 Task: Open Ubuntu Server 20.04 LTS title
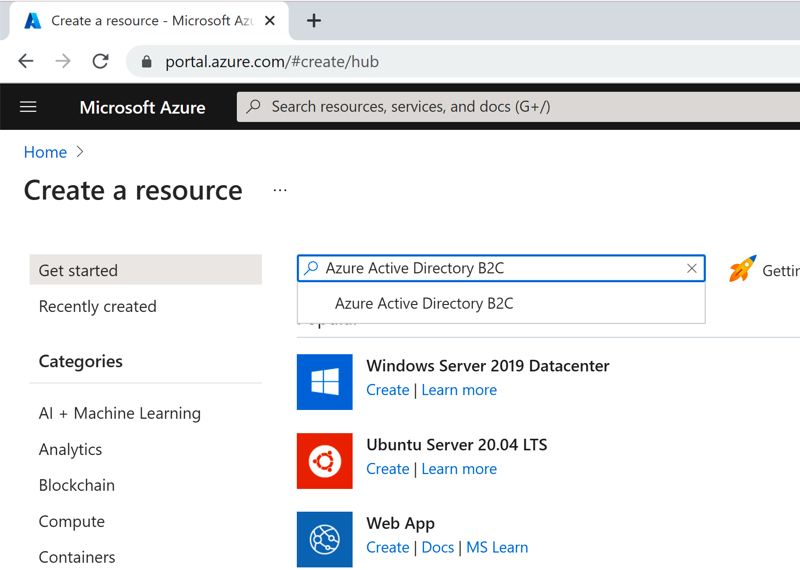point(457,444)
